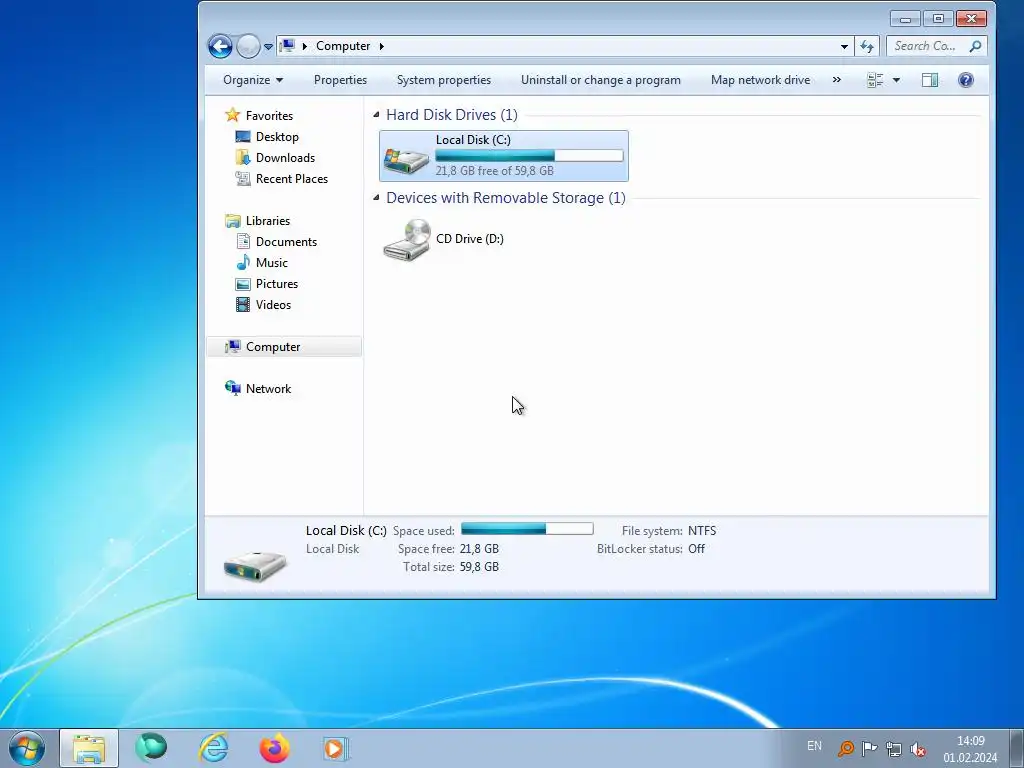
Task: Click the Space free 21,8 GB value
Action: tap(479, 549)
